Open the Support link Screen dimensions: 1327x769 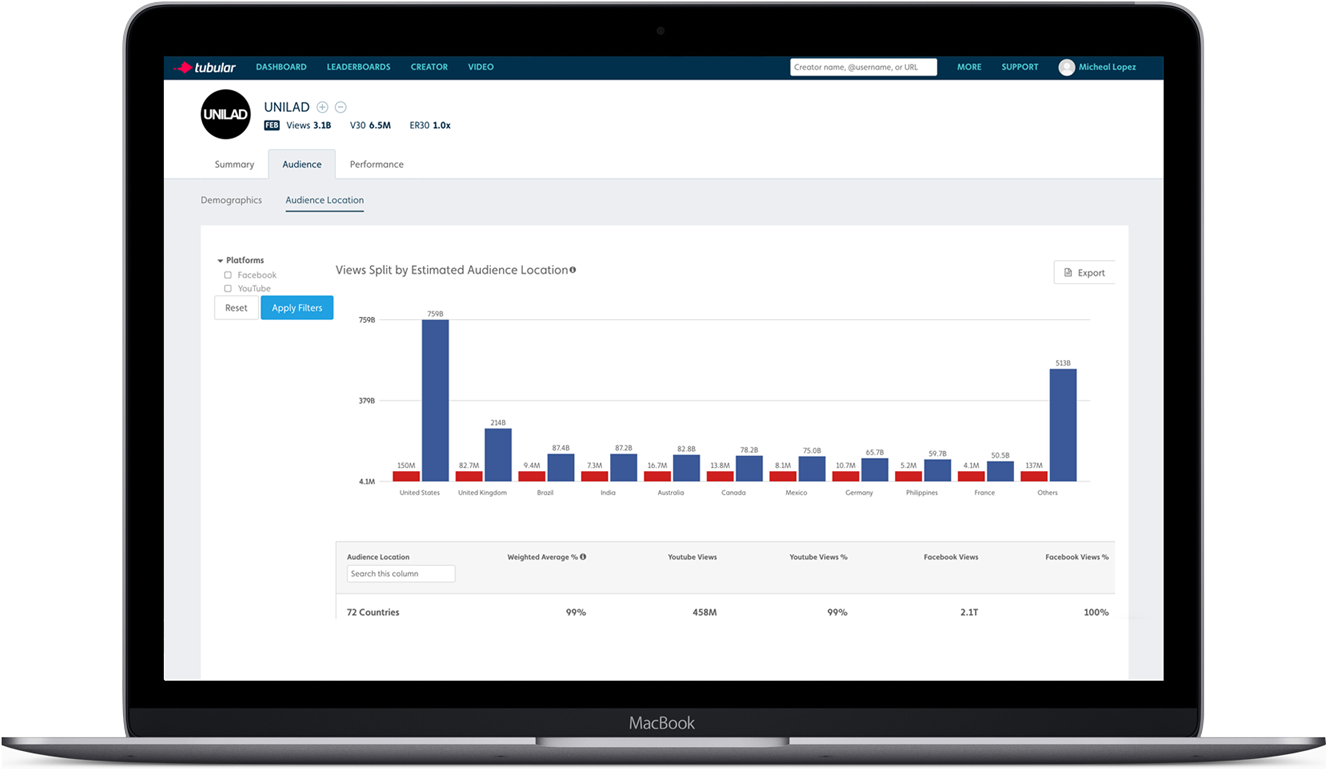[1020, 67]
